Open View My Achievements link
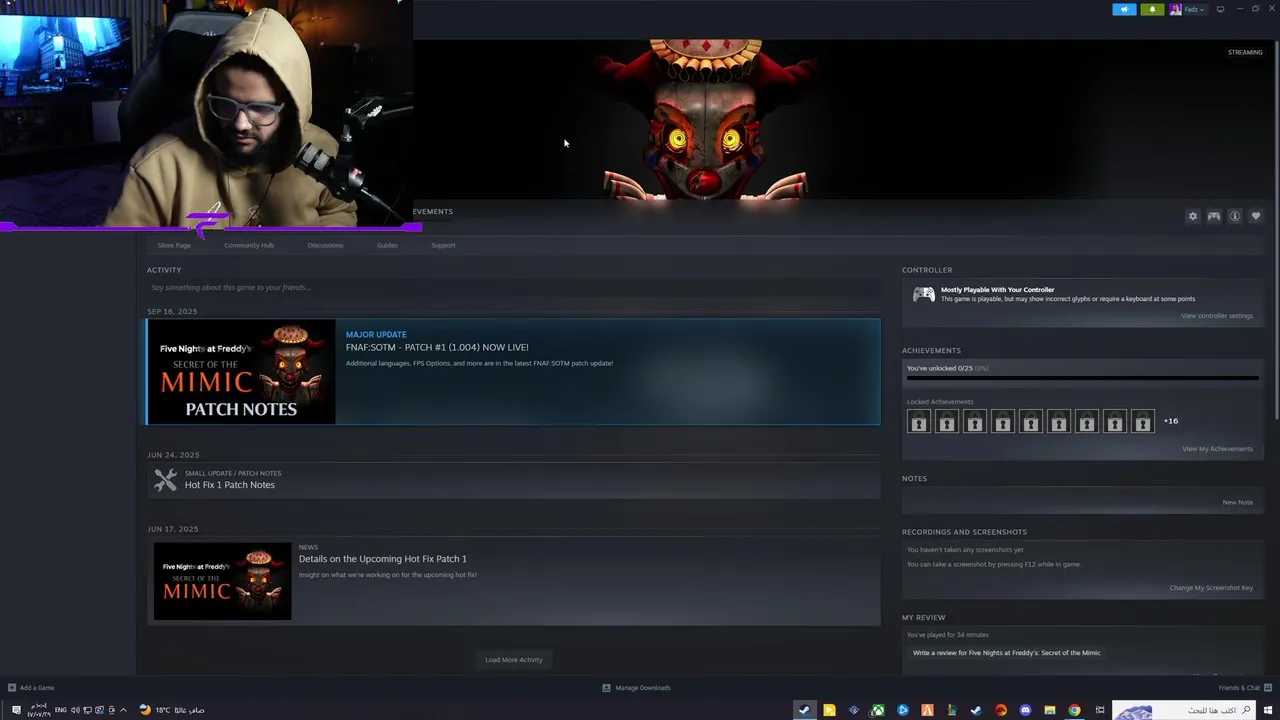Viewport: 1280px width, 720px height. pos(1217,449)
